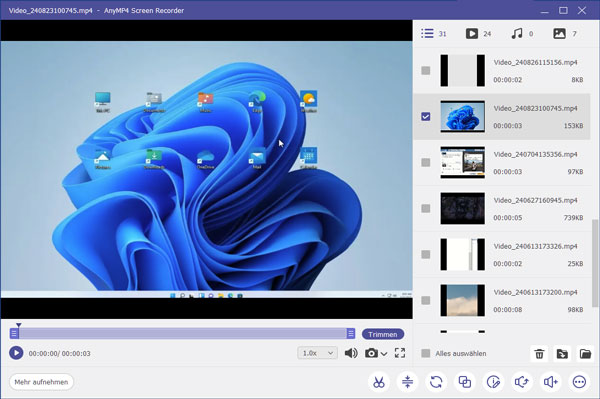Click the compress video icon
Image resolution: width=600 pixels, height=399 pixels.
408,382
